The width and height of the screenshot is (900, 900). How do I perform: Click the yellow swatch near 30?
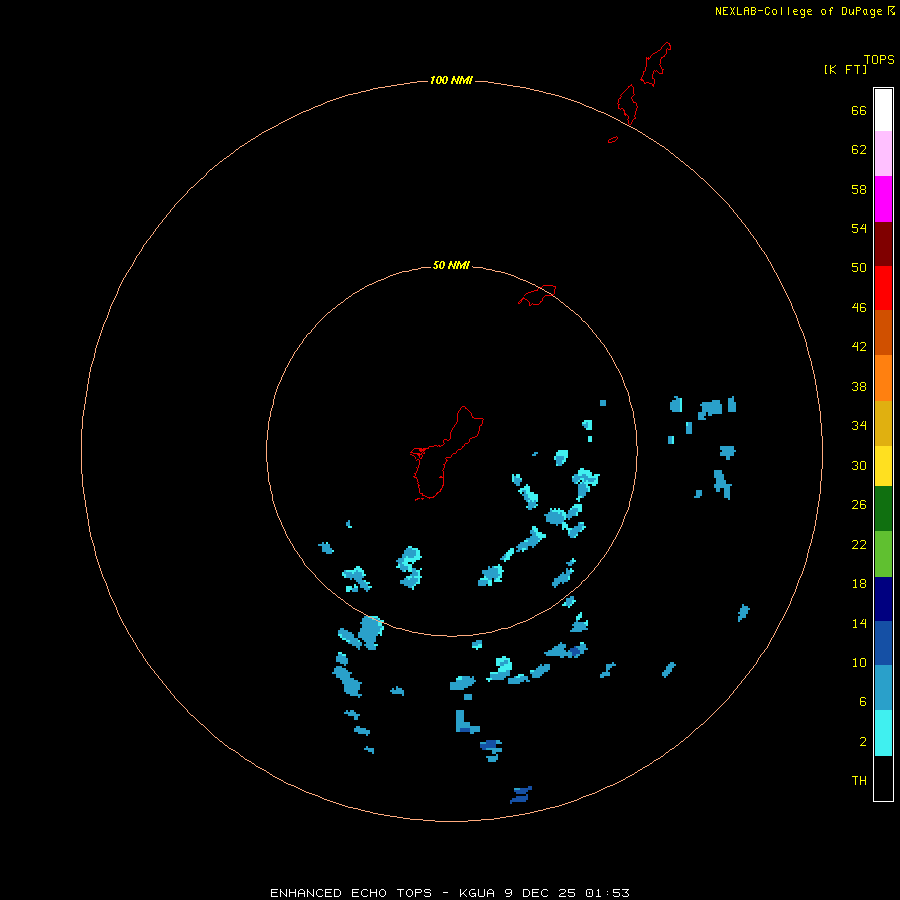coord(883,466)
